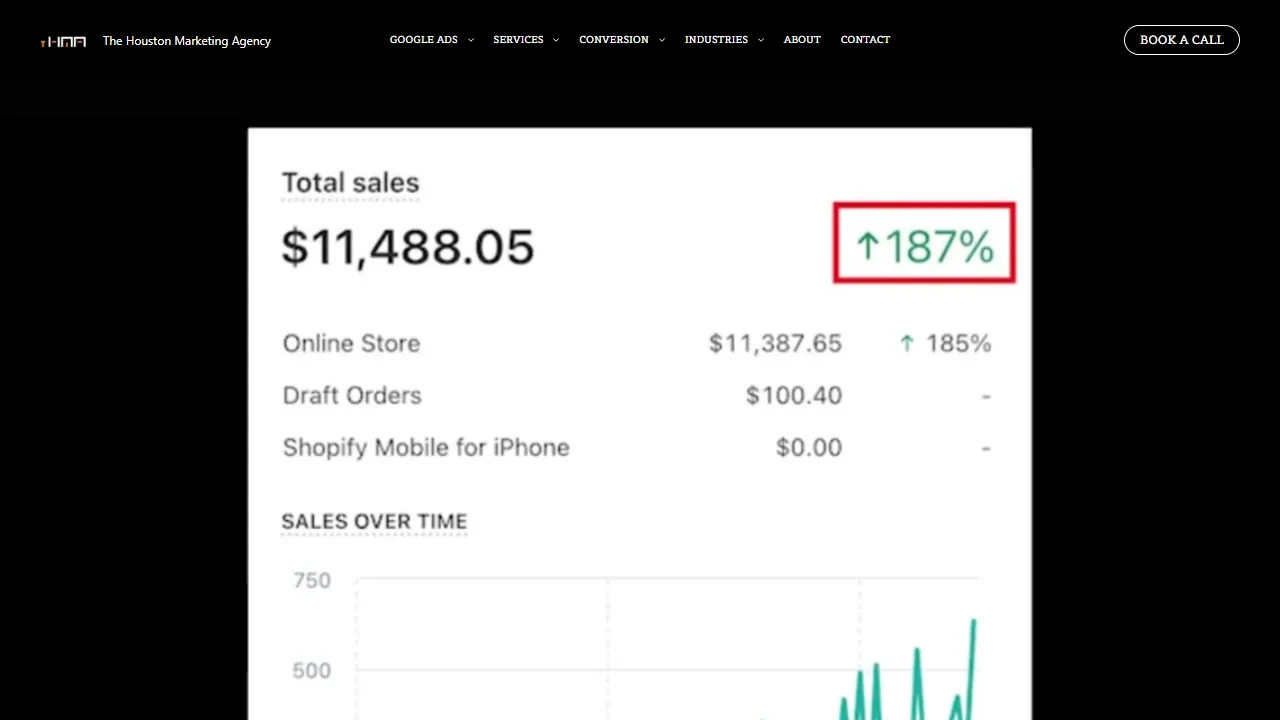Screen dimensions: 1280x720
Task: Click the Shopify Mobile for iPhone entry
Action: pos(426,447)
